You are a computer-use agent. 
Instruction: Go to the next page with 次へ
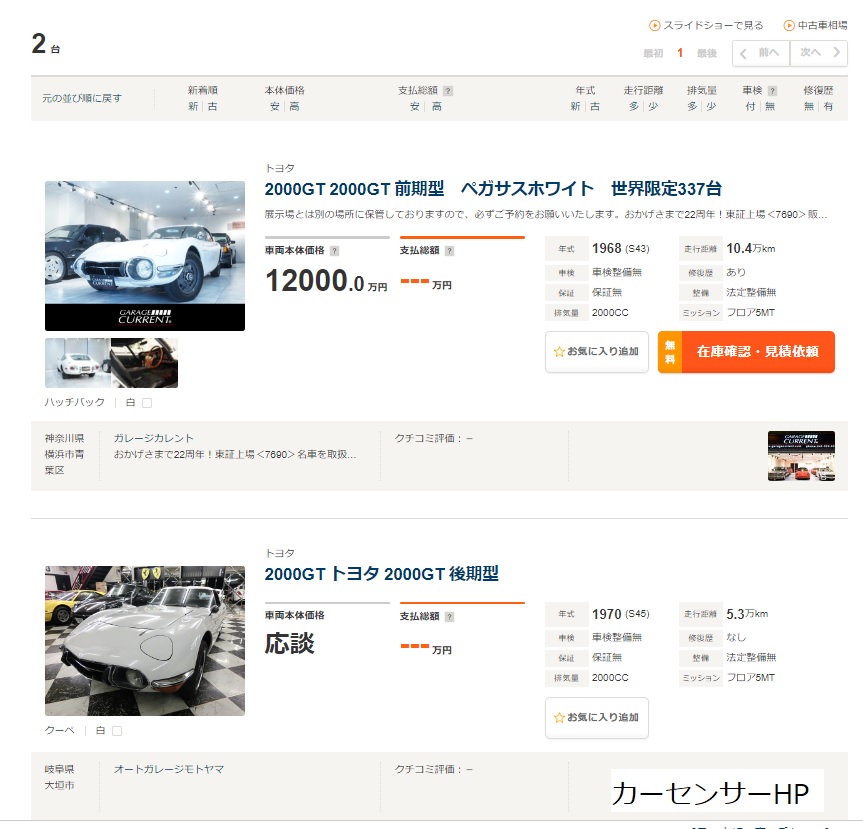click(x=819, y=53)
